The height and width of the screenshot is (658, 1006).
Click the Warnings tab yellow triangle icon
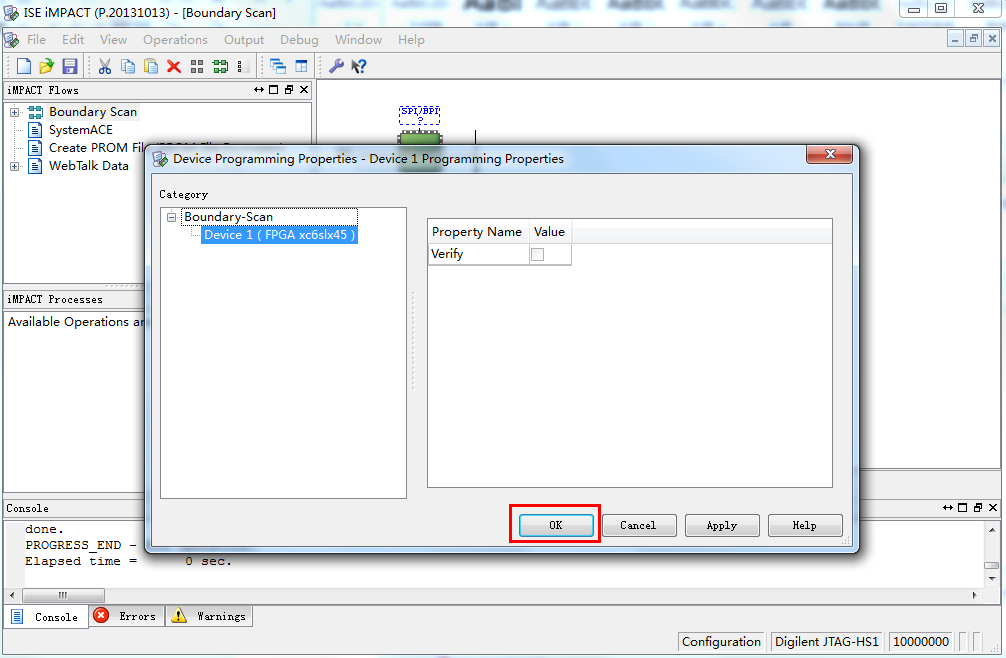tap(179, 616)
